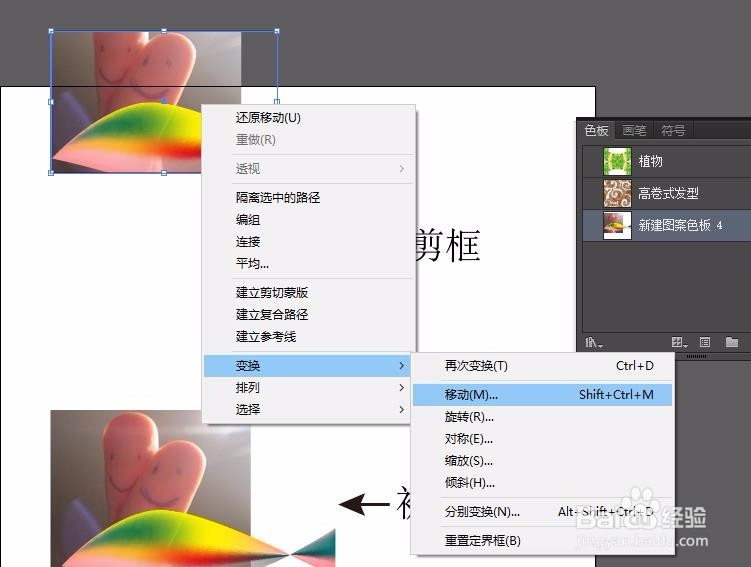Select the 新建图案色板 4 swatch
This screenshot has height=567, width=751.
coord(667,225)
